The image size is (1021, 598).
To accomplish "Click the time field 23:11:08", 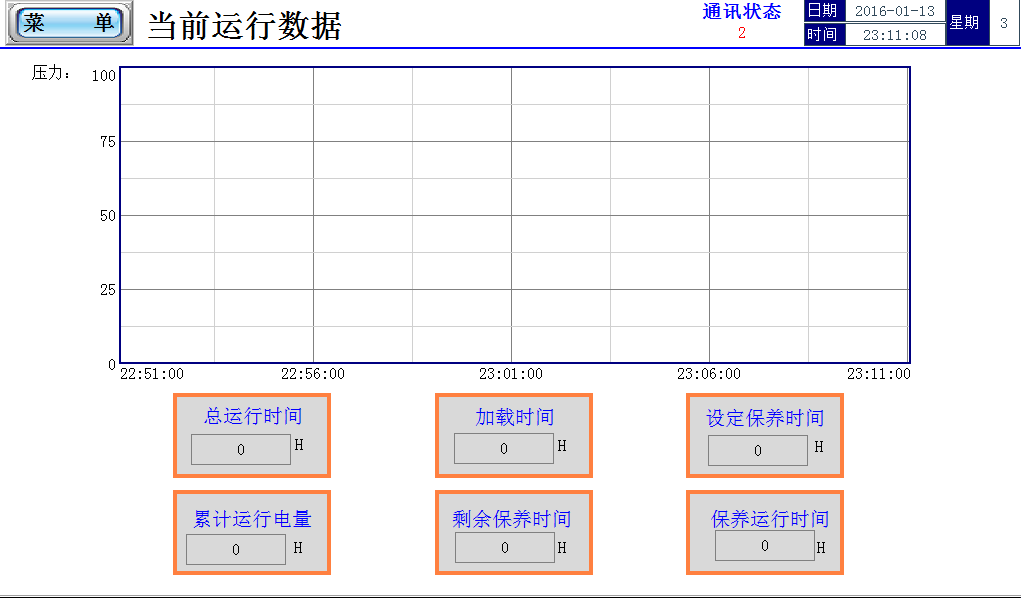I will coord(895,35).
